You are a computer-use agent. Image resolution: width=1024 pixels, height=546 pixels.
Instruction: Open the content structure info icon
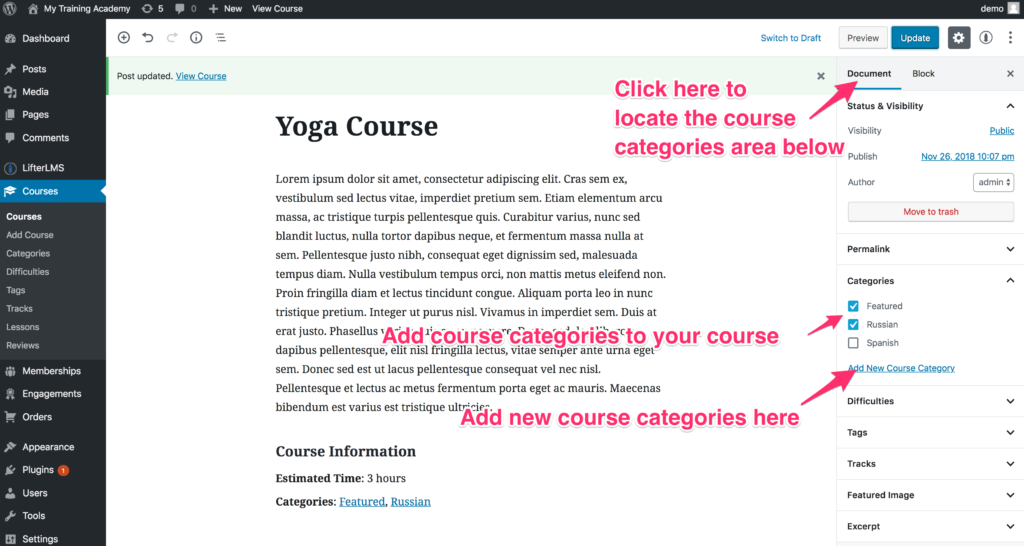196,38
